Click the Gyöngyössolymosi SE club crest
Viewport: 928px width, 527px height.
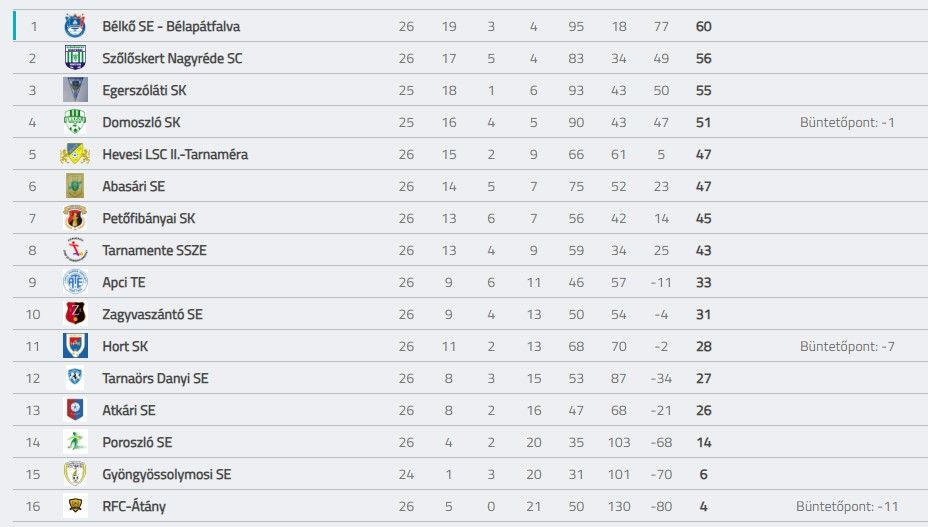(75, 474)
